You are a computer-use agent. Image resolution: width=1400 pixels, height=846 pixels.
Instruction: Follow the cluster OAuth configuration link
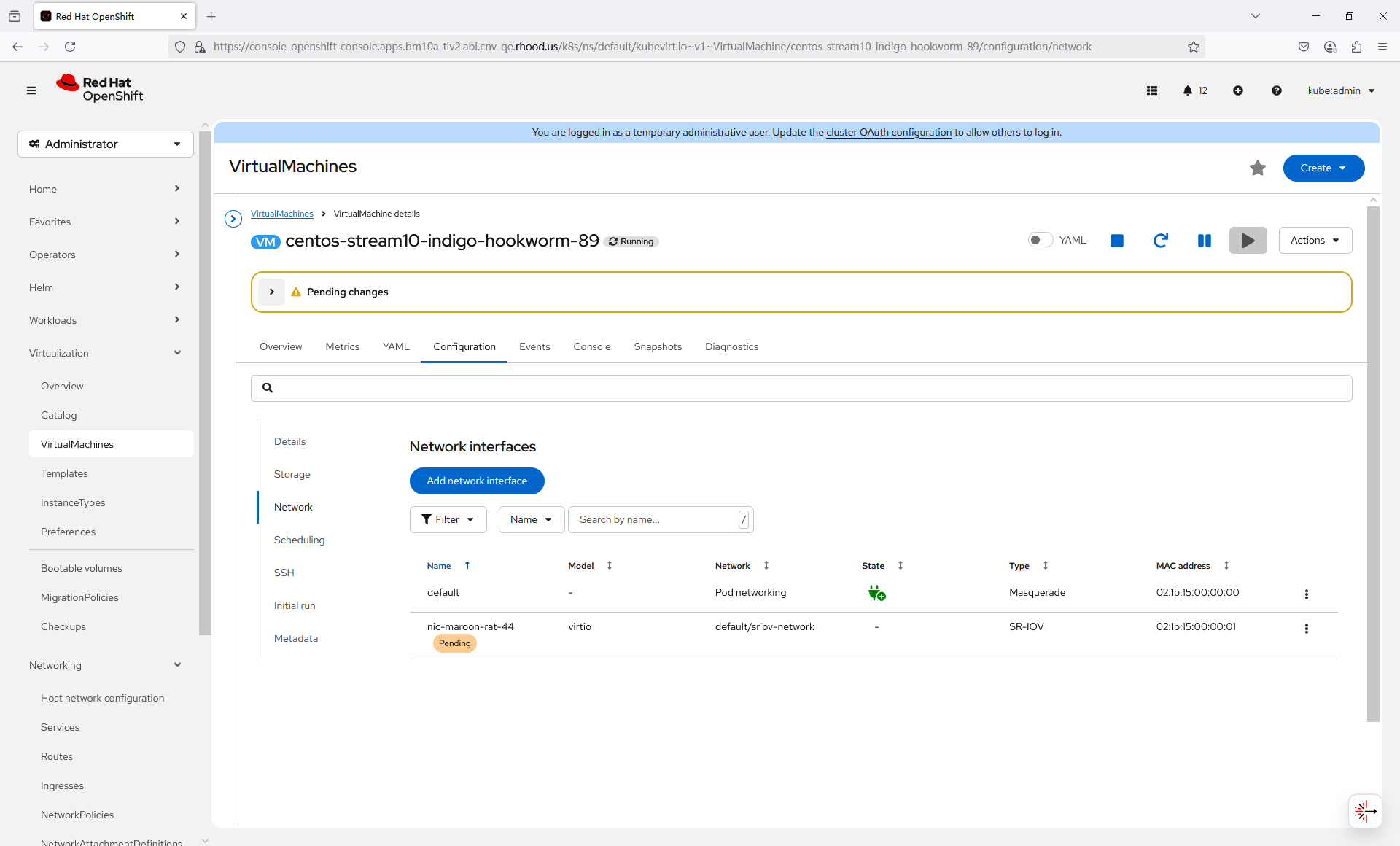[888, 132]
